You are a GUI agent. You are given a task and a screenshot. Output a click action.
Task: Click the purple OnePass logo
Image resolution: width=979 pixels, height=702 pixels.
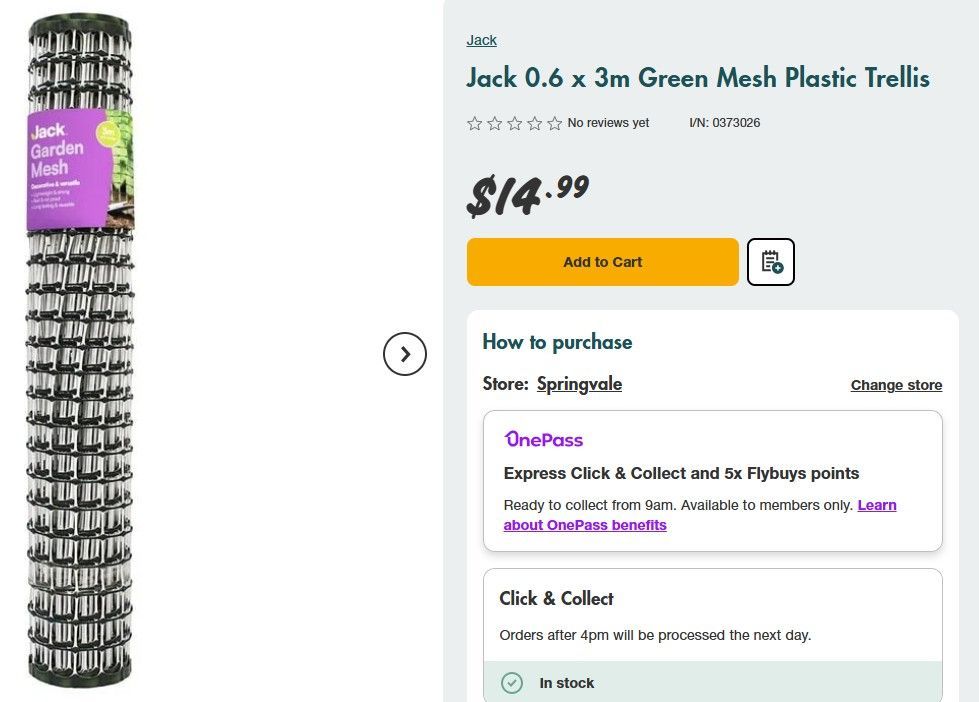tap(543, 440)
